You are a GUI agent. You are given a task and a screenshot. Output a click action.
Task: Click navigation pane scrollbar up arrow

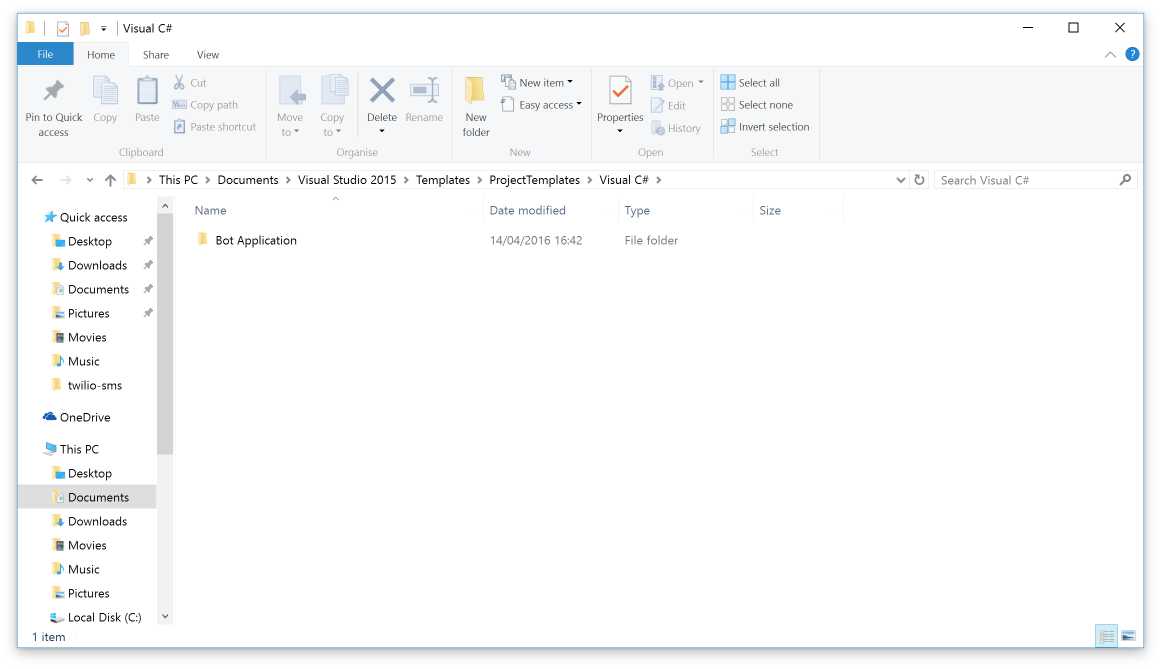tap(165, 206)
